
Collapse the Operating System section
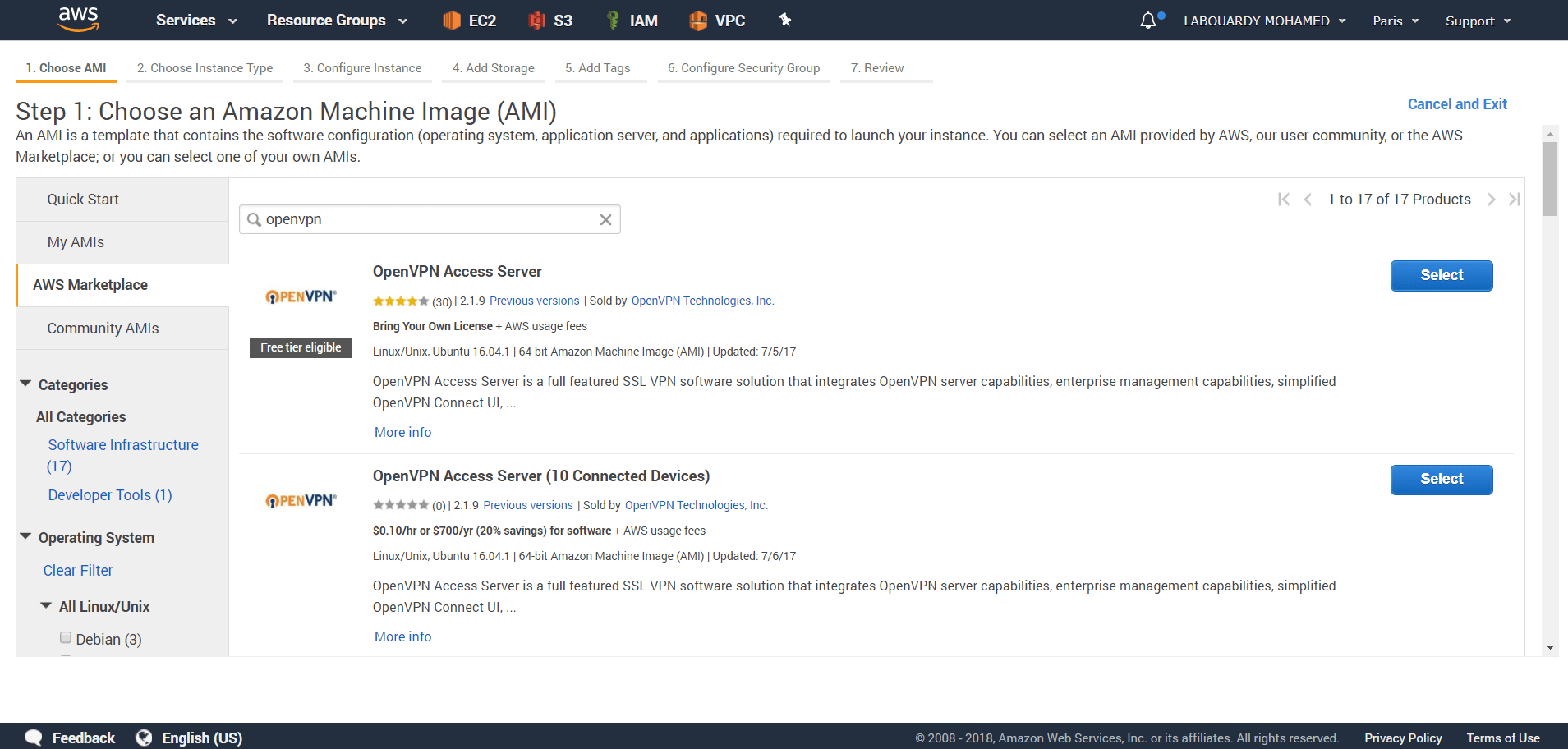pos(26,537)
